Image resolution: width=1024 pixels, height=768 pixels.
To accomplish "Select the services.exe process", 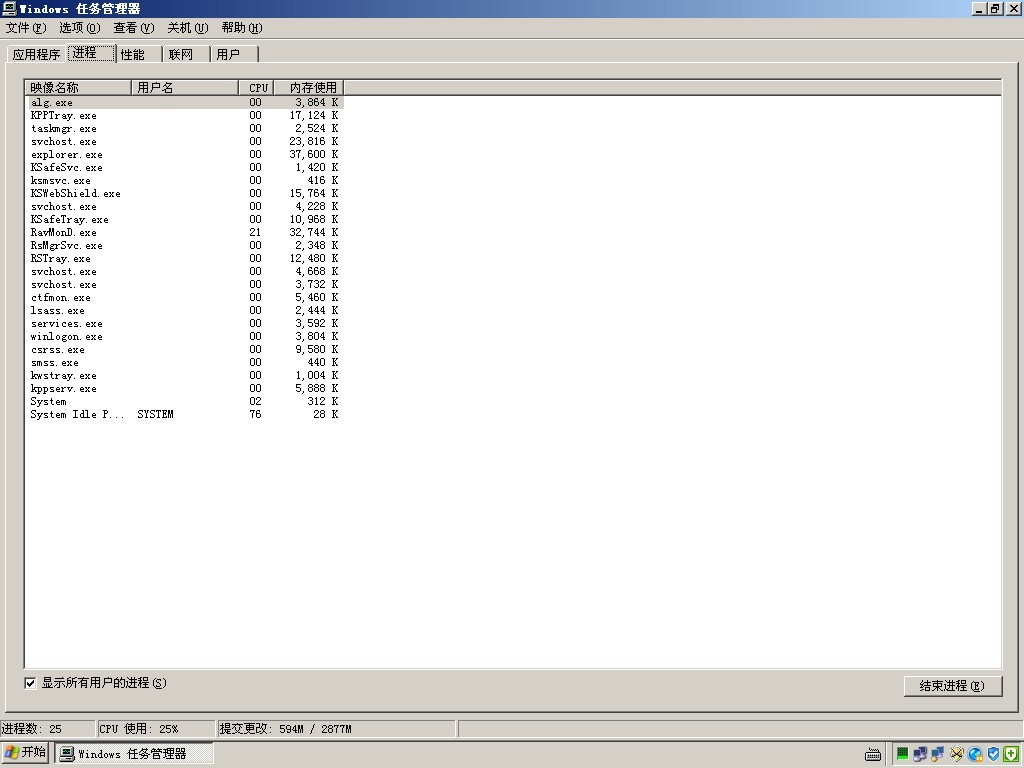I will 185,323.
